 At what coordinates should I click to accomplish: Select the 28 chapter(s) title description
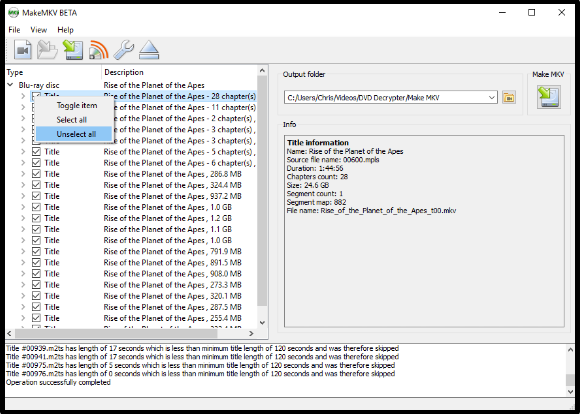coord(180,96)
